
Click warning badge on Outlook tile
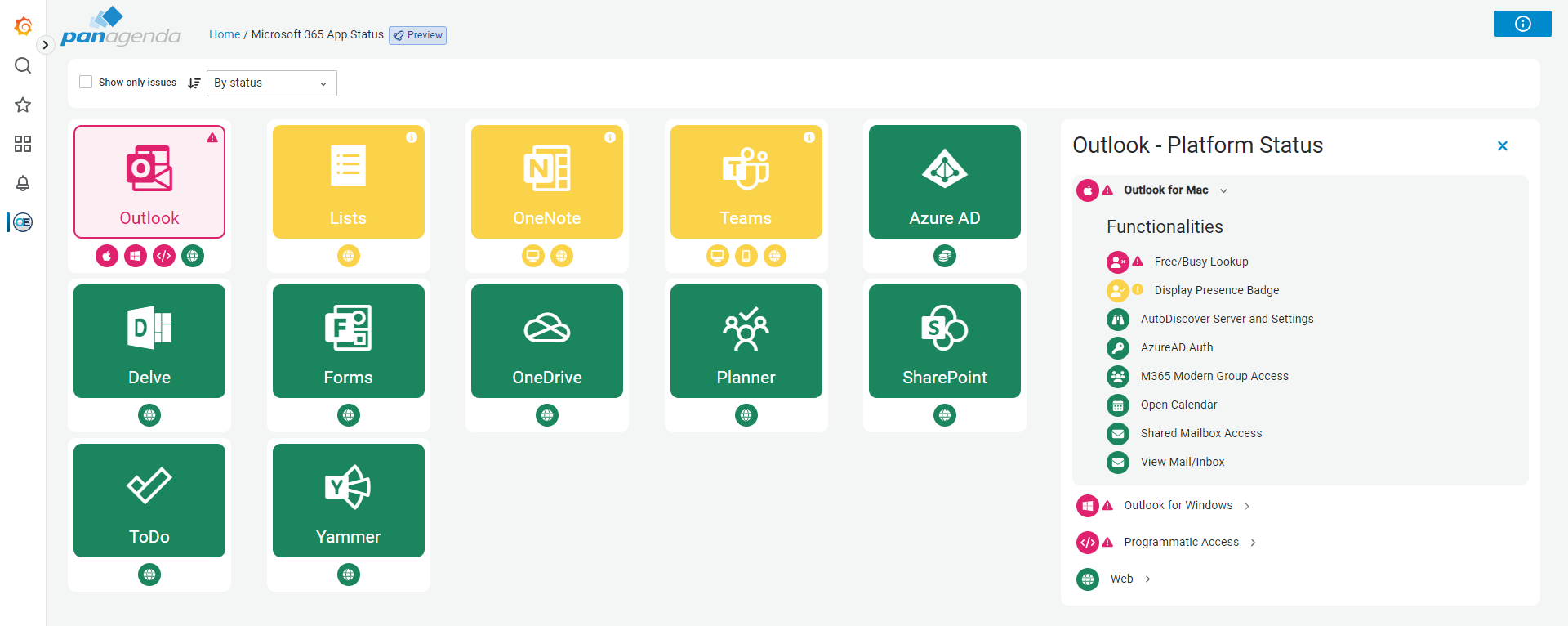pos(212,137)
